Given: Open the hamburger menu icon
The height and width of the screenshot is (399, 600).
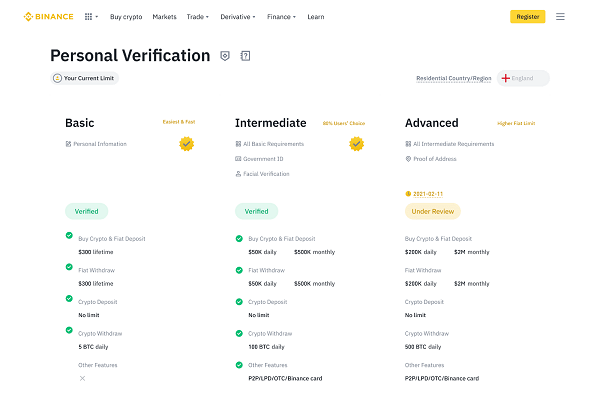Looking at the screenshot, I should 560,16.
